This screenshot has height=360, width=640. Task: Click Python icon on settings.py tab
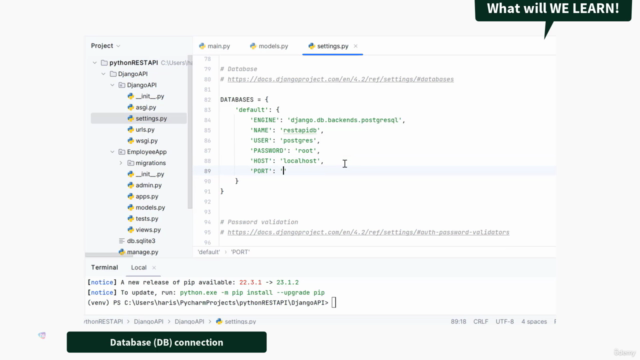(x=311, y=46)
